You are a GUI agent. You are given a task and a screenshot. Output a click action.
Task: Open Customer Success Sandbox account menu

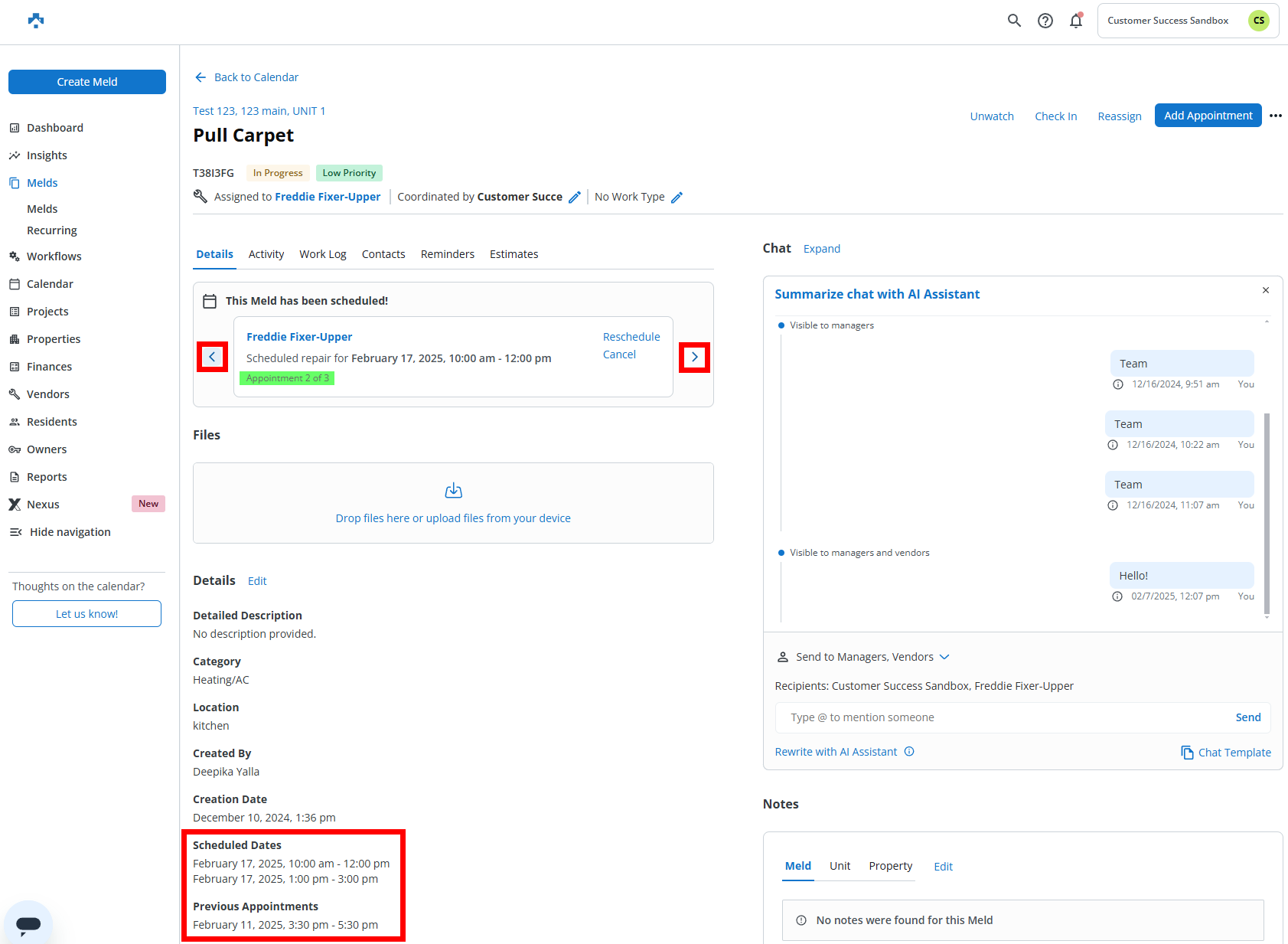(x=1187, y=21)
